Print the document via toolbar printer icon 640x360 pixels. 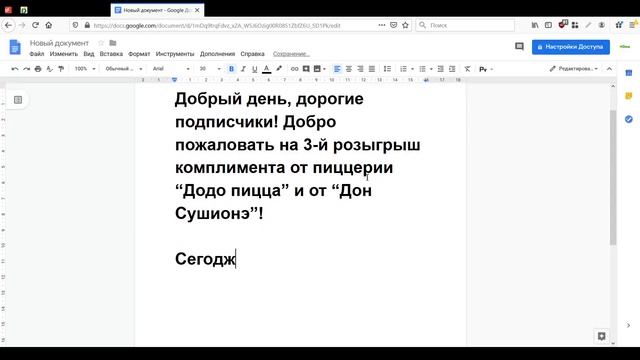click(x=38, y=69)
